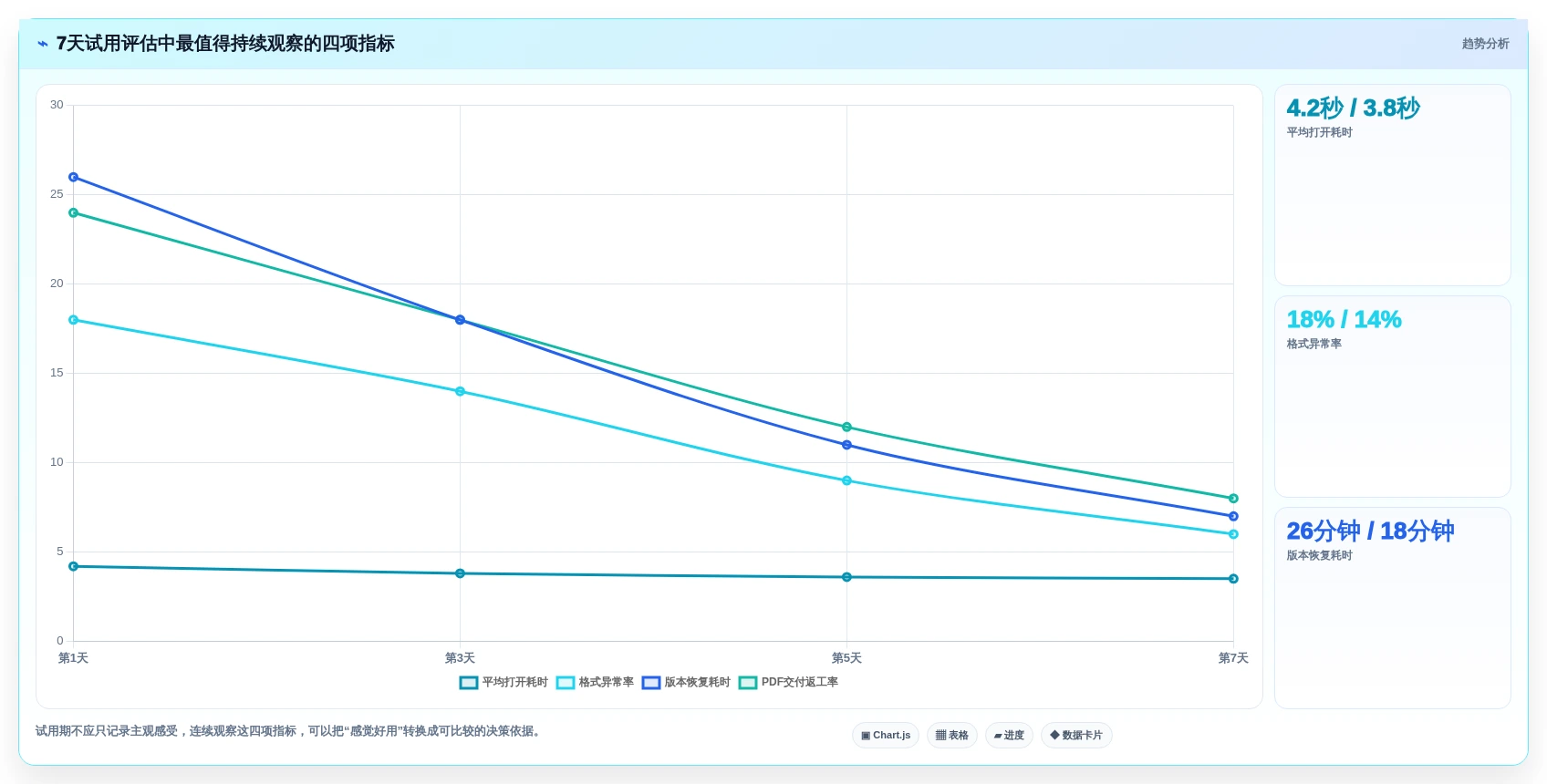The width and height of the screenshot is (1547, 784).
Task: Click the footnote starting 试用期不应只记录主观感受
Action: [290, 731]
